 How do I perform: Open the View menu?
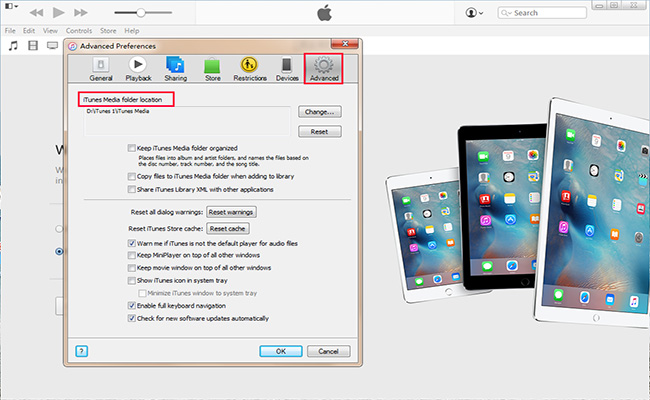pyautogui.click(x=50, y=31)
